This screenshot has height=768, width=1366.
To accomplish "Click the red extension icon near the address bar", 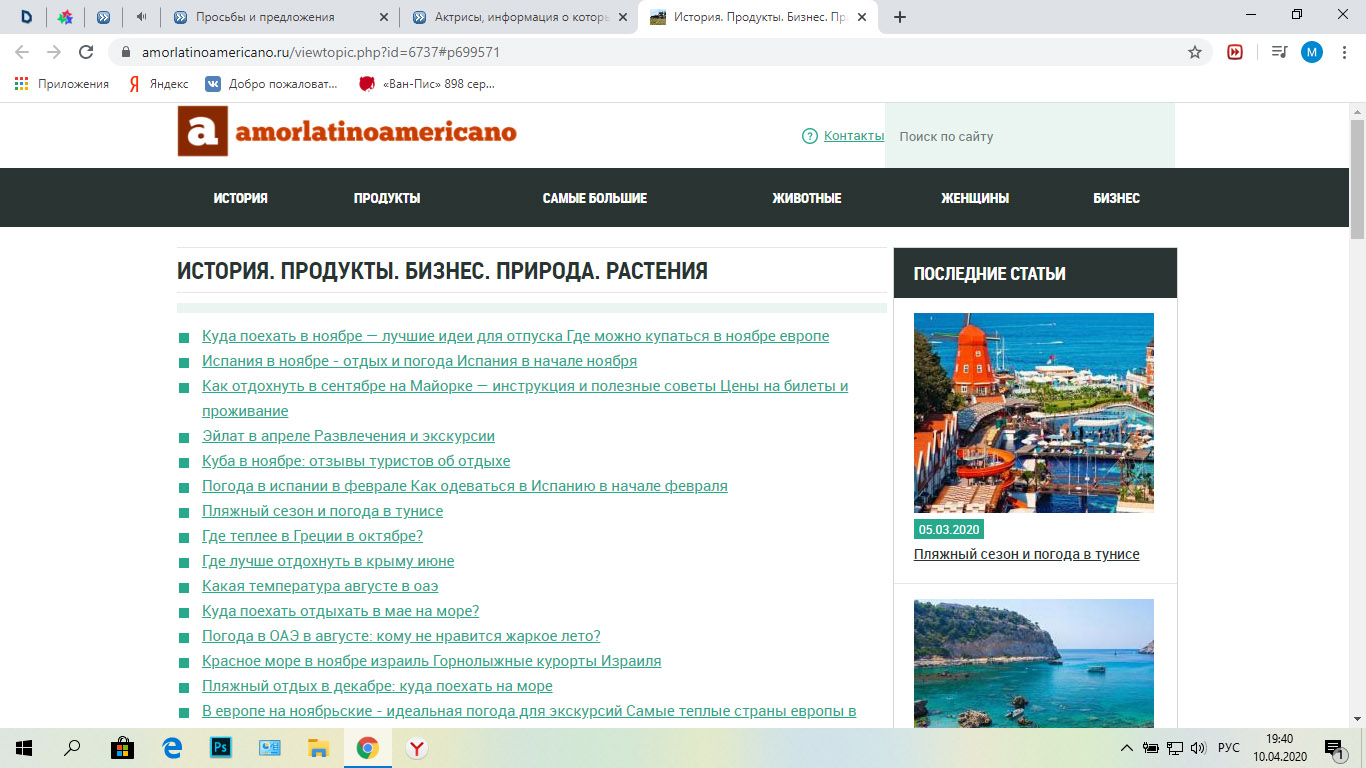I will coord(1235,52).
